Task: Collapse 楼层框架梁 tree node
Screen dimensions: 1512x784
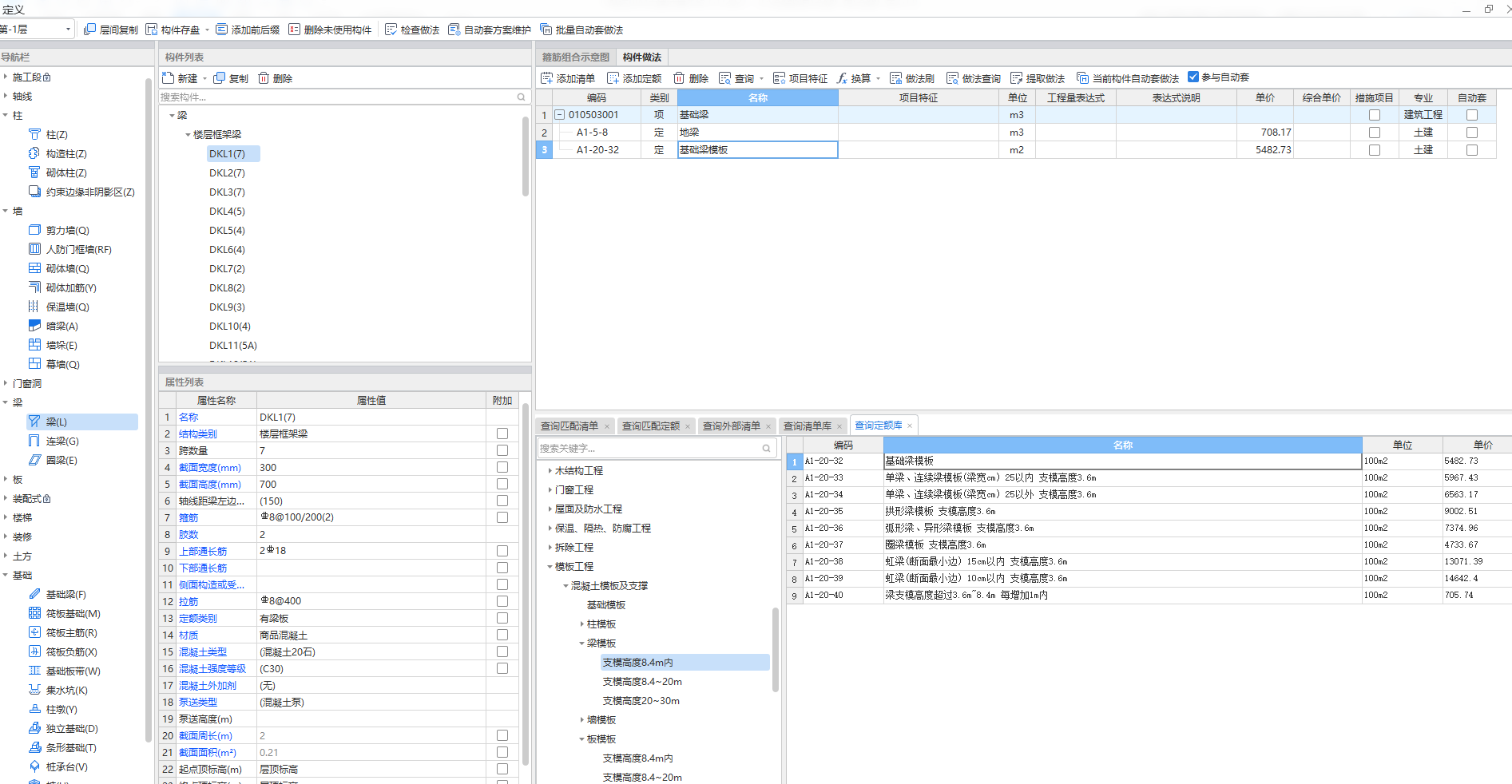Action: tap(188, 135)
